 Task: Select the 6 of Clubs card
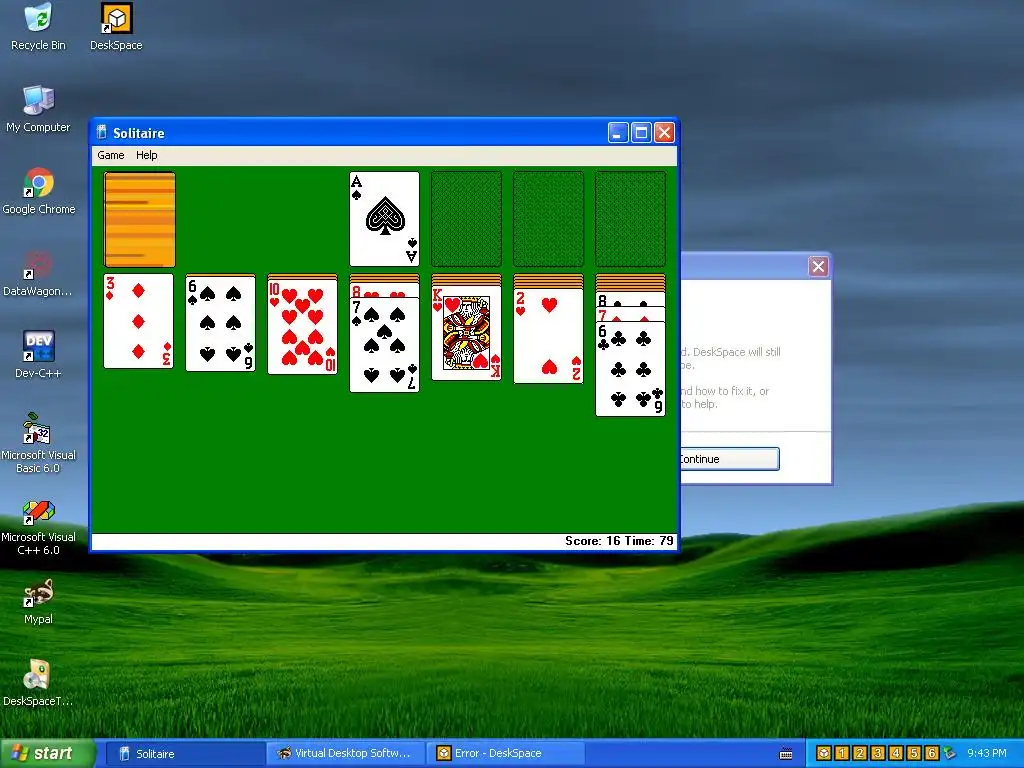630,369
